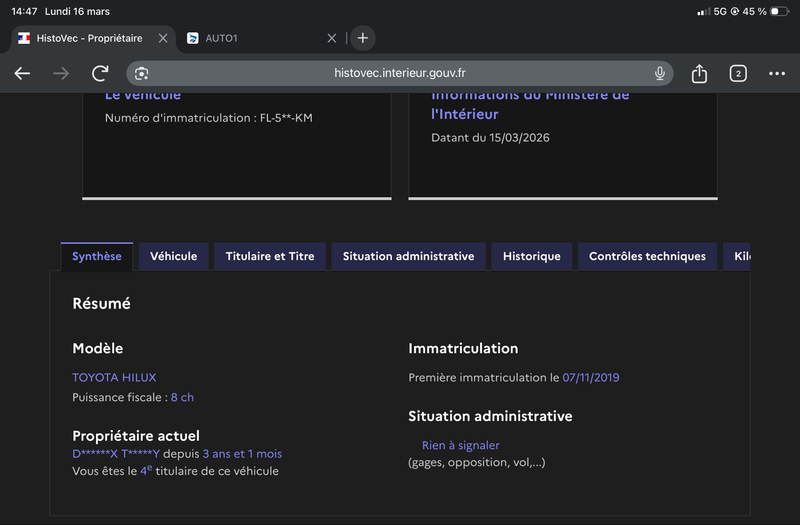
Task: Open the three-dot browser menu
Action: coord(777,74)
